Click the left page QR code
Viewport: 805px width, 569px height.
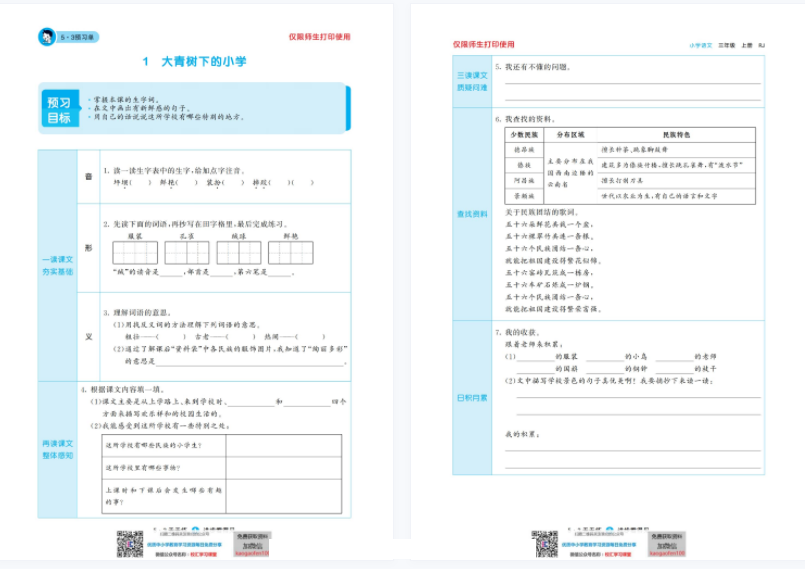130,544
